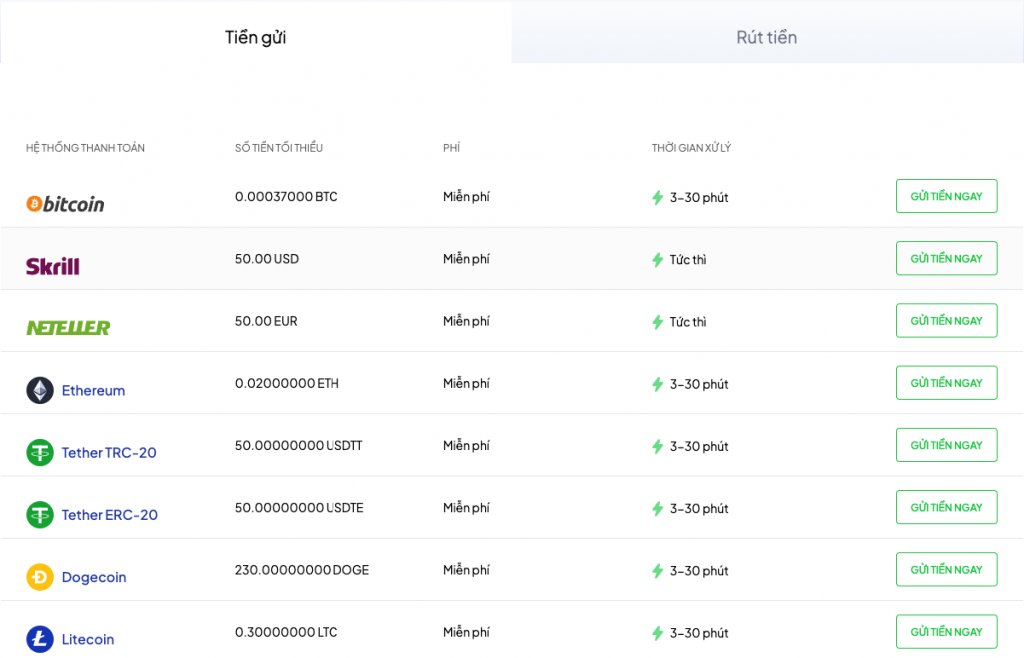Click the lightning icon in Skrill row
1024x658 pixels.
click(x=657, y=260)
